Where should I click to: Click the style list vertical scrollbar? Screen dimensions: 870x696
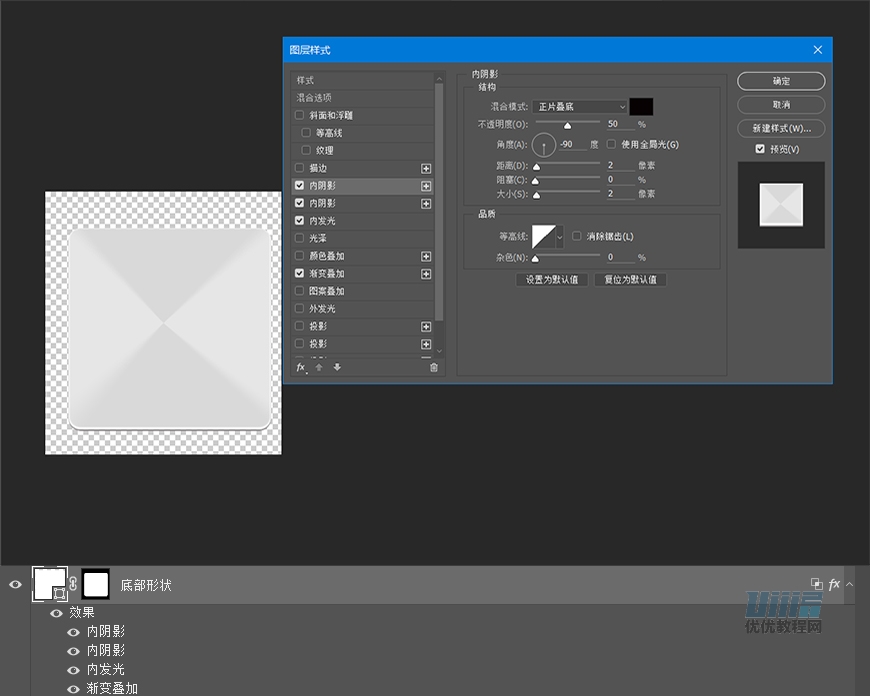pyautogui.click(x=439, y=203)
